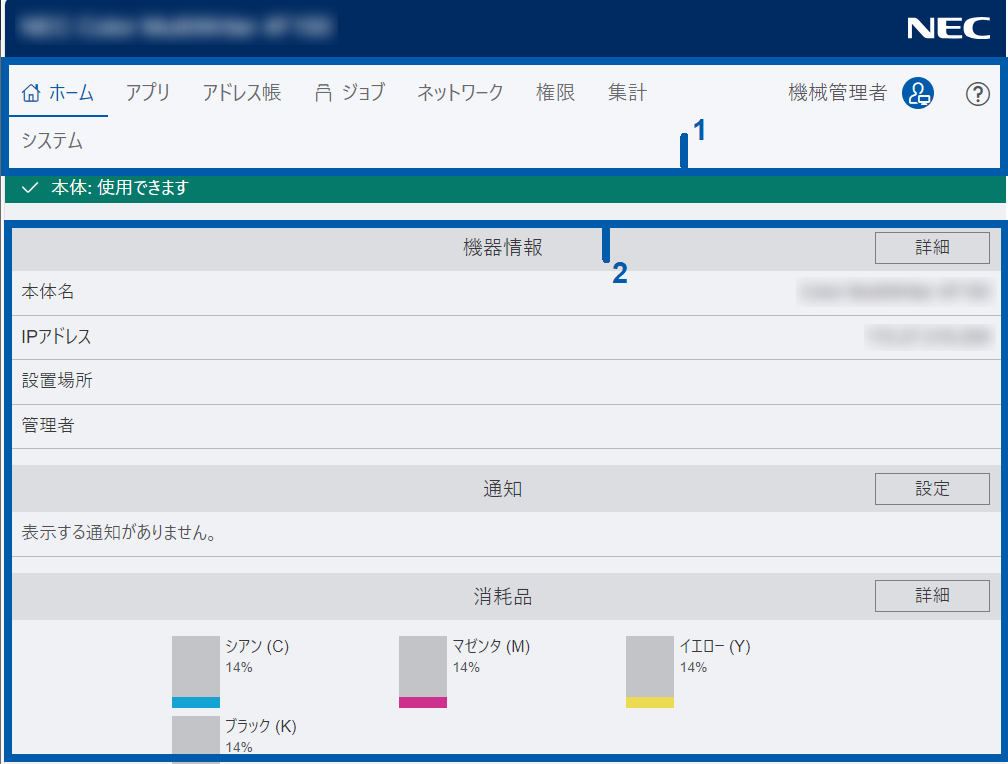
Task: Click the 機械管理者 label
Action: pos(837,93)
